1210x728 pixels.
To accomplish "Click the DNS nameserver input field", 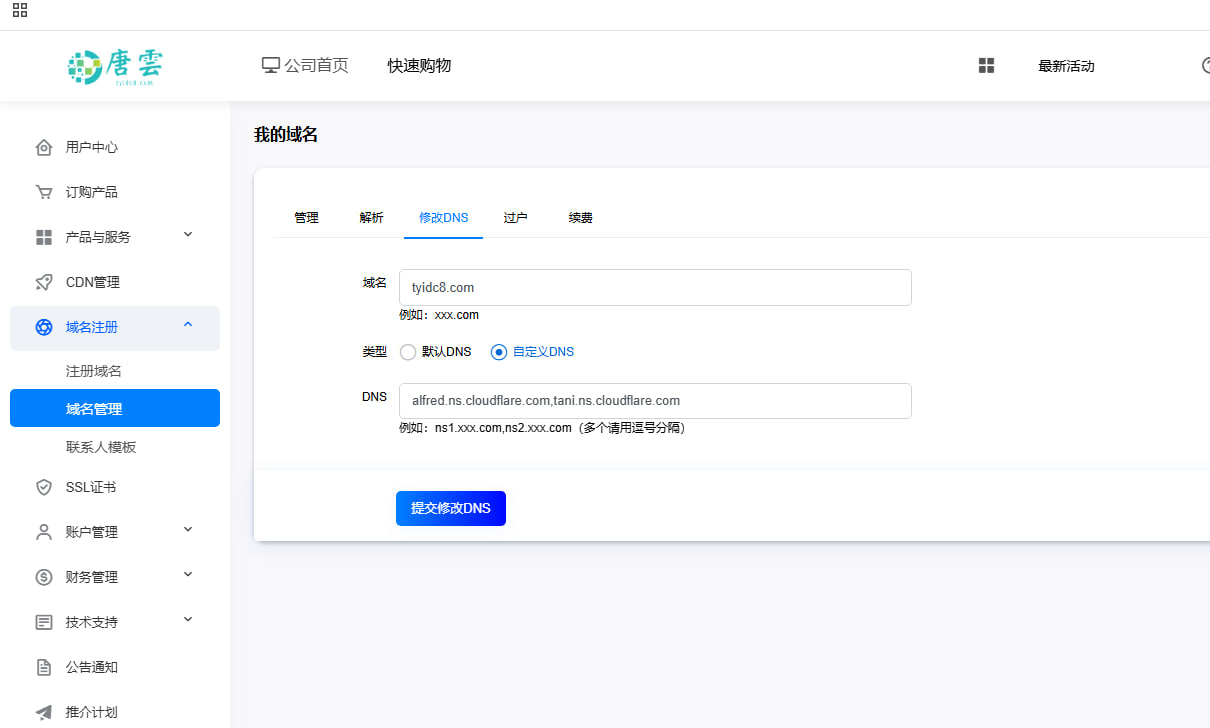I will click(x=654, y=401).
